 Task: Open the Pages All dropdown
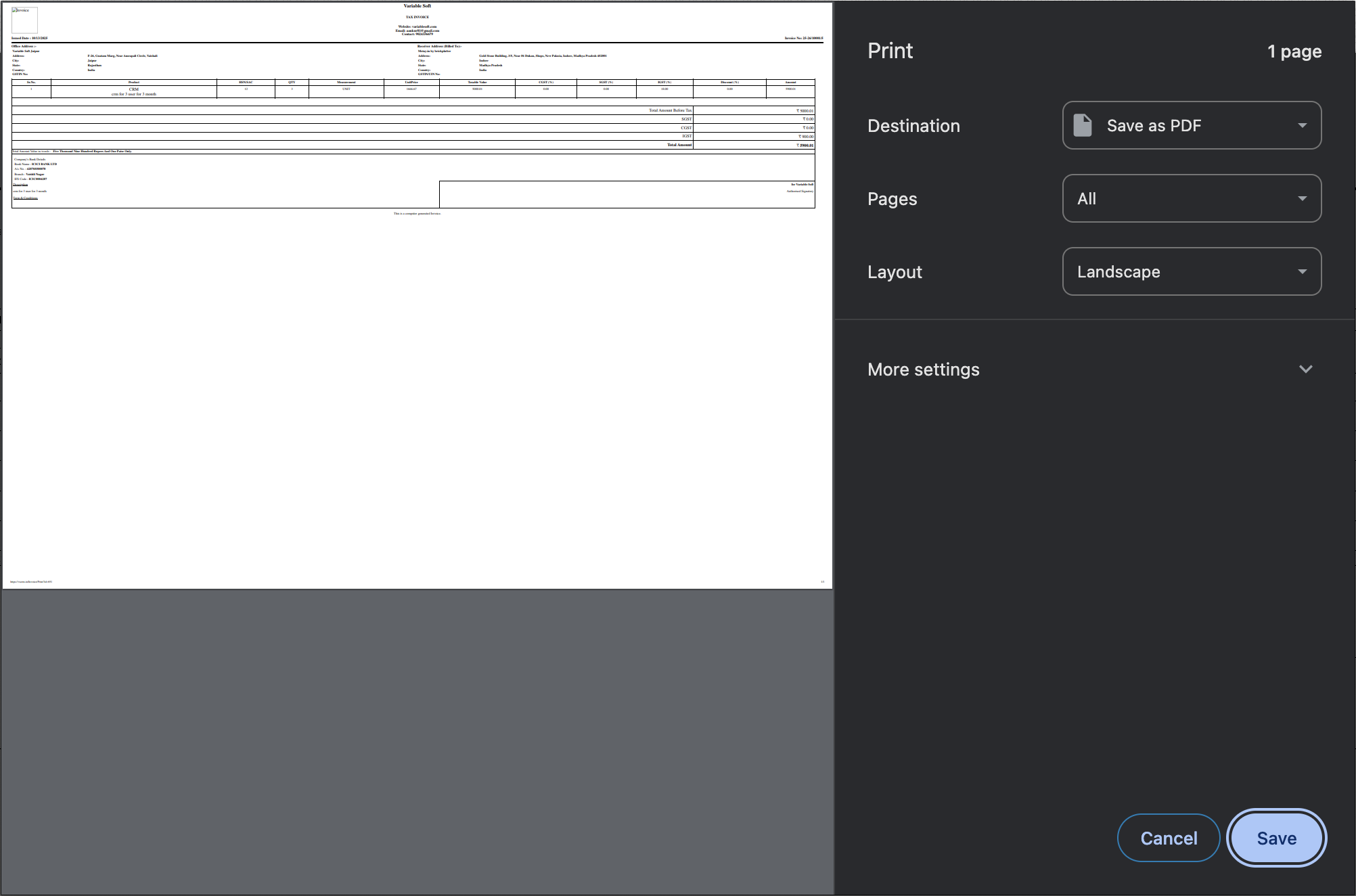(1191, 198)
